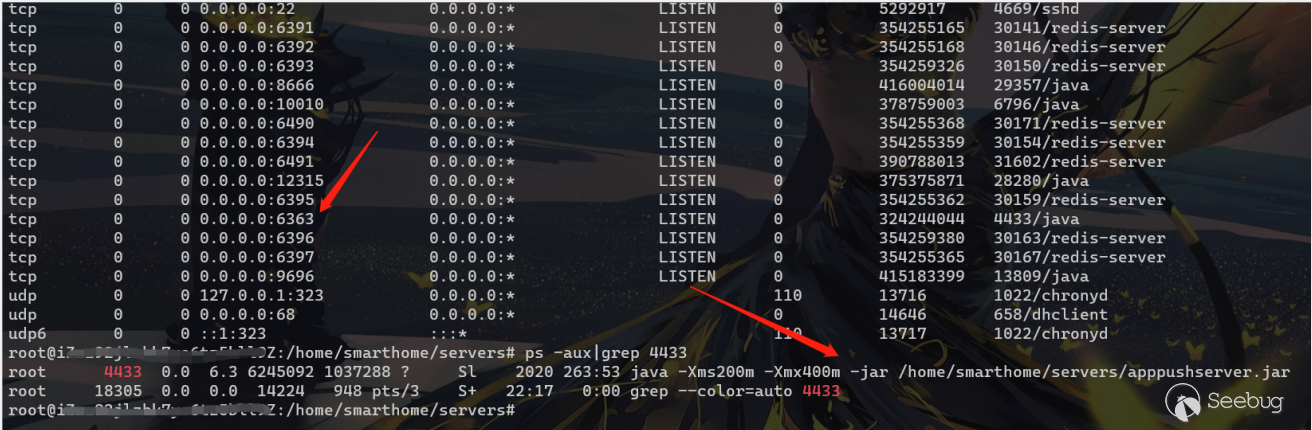Click the empty prompt on the last line
This screenshot has width=1312, height=430.
point(261,411)
